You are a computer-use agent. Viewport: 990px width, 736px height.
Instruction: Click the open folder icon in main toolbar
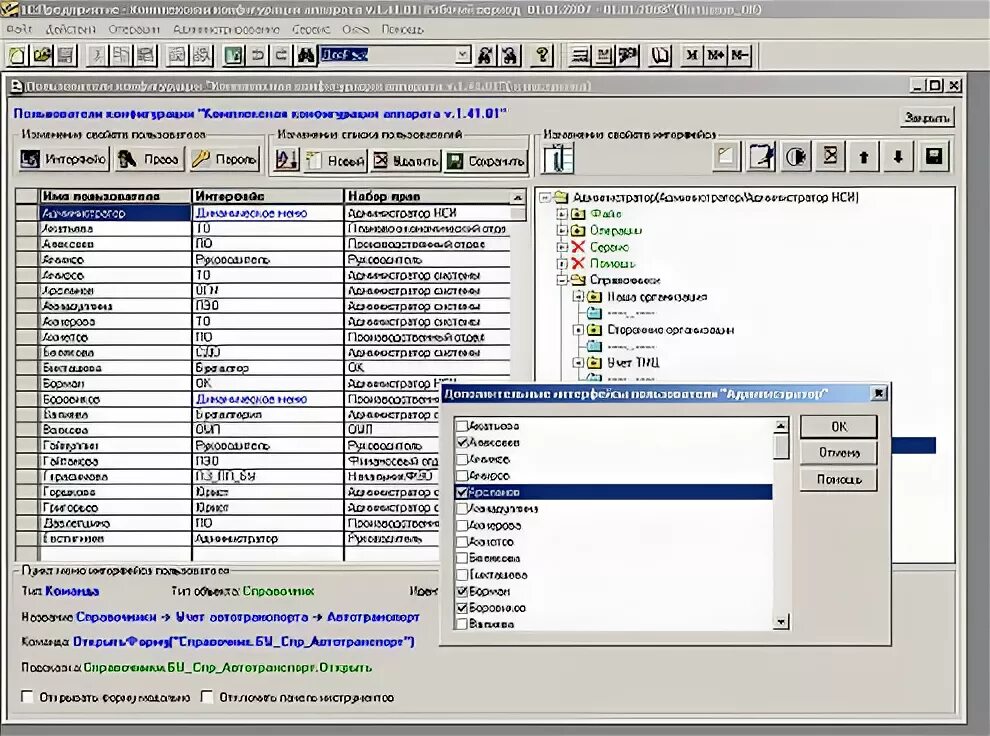pyautogui.click(x=42, y=56)
